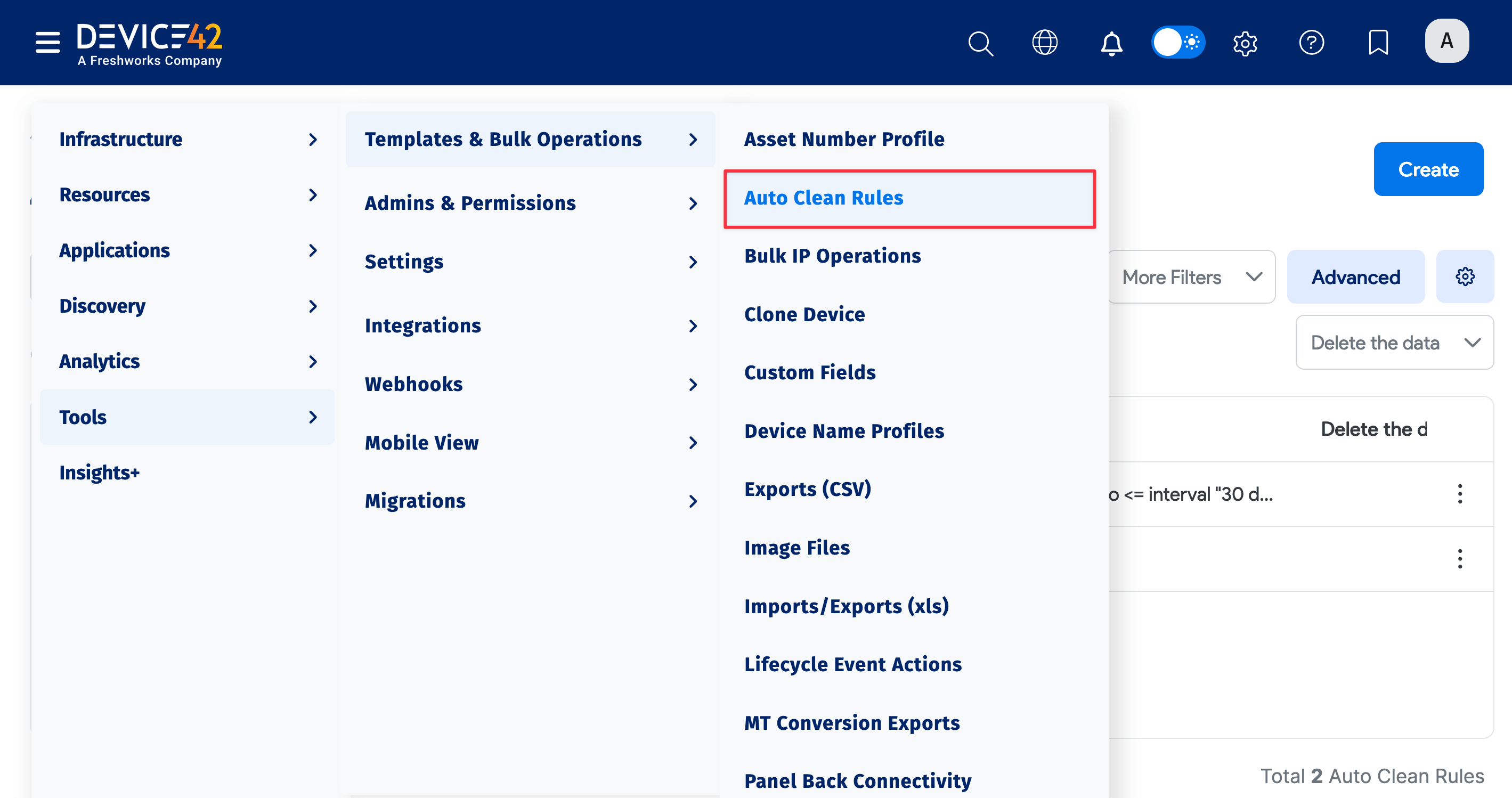
Task: Click the bookmark icon in header
Action: pyautogui.click(x=1378, y=43)
